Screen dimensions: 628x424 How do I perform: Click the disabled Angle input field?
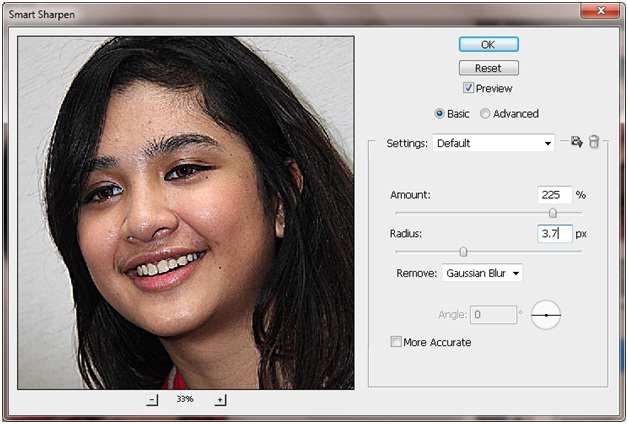[493, 315]
